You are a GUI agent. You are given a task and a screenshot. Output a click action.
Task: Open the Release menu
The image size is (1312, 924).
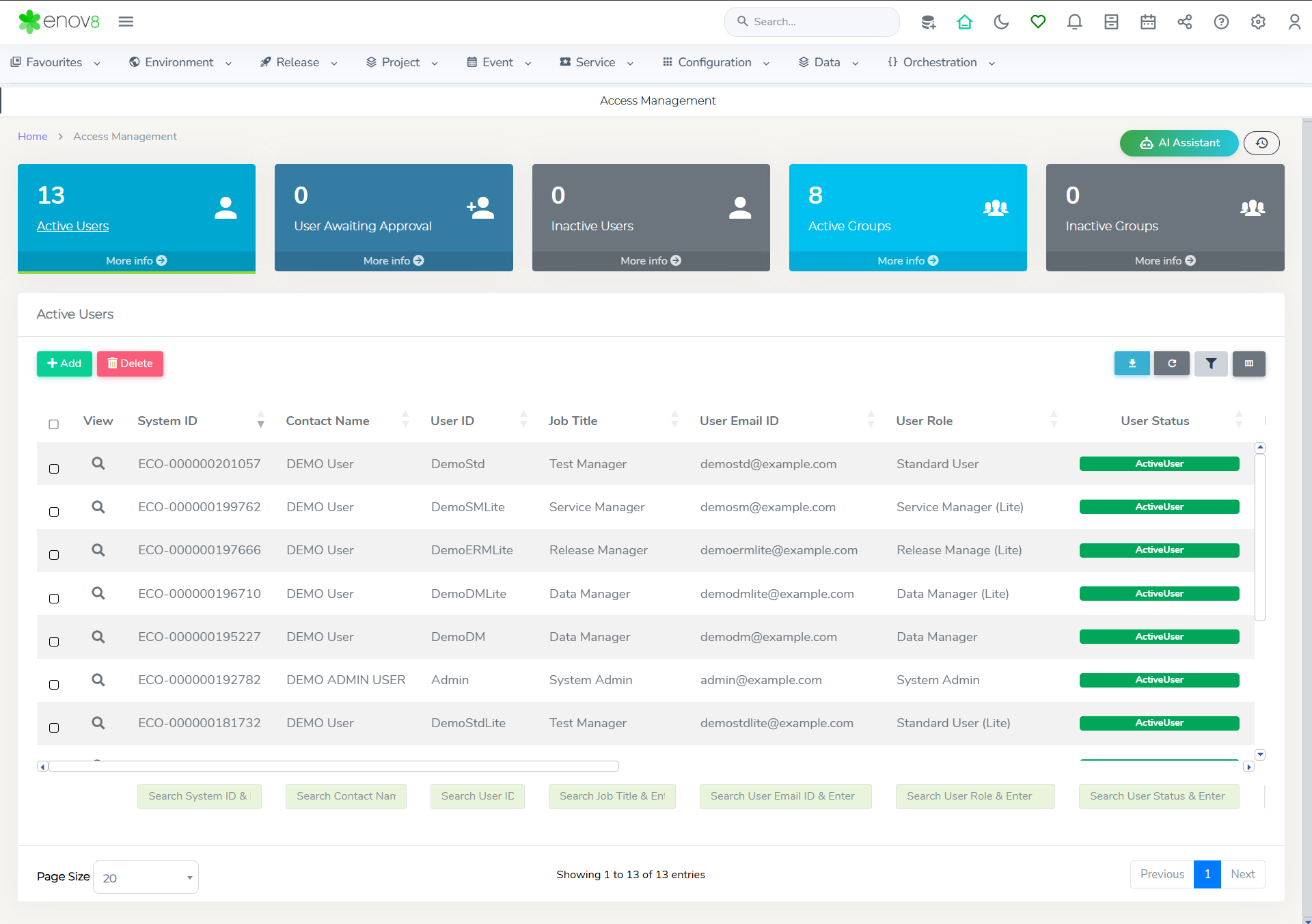[x=298, y=62]
